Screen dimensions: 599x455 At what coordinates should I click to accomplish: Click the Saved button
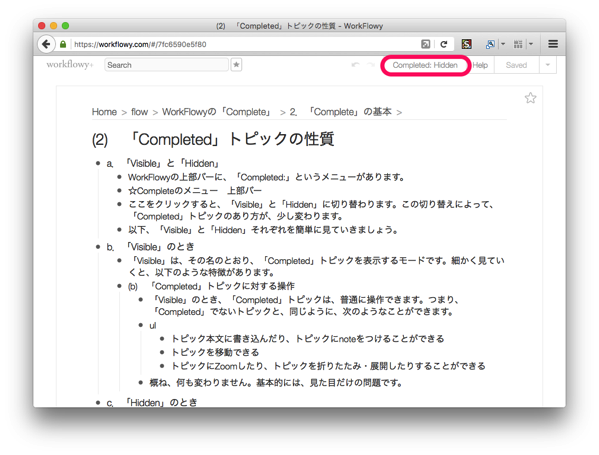point(516,65)
